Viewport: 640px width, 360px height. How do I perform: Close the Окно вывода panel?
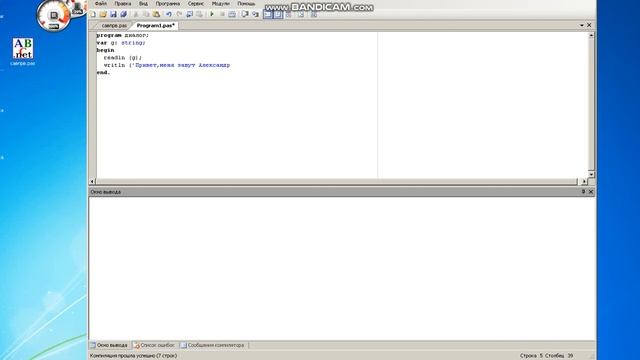coord(591,192)
